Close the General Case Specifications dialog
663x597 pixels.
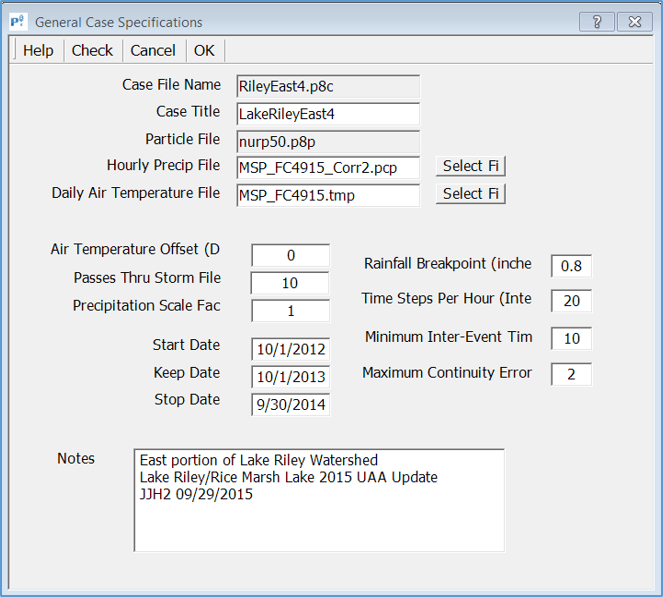635,21
